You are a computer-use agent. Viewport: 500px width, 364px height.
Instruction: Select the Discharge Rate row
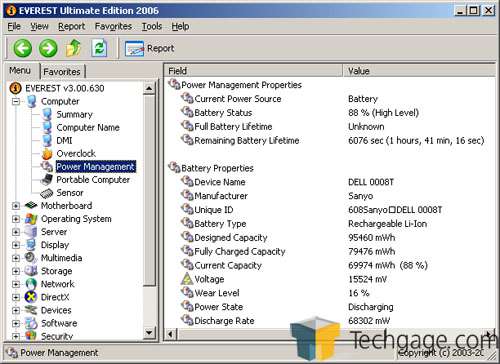point(330,321)
